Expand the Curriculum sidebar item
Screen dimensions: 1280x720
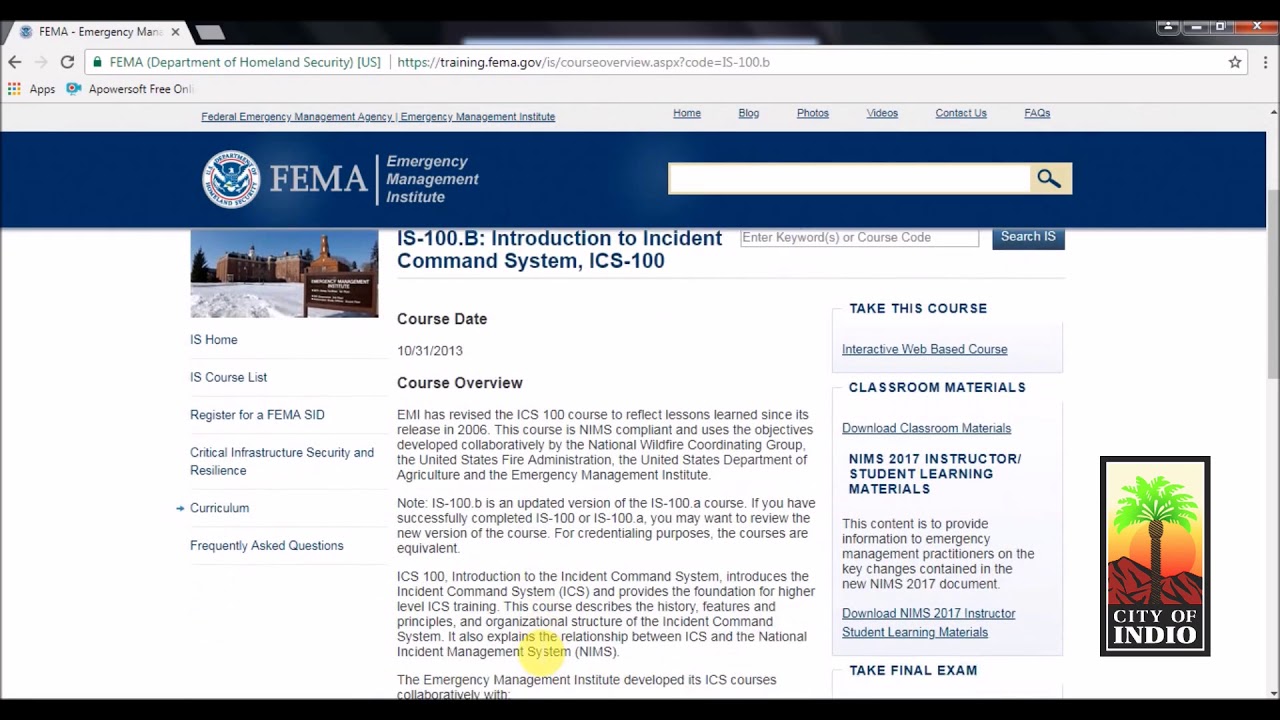(219, 508)
